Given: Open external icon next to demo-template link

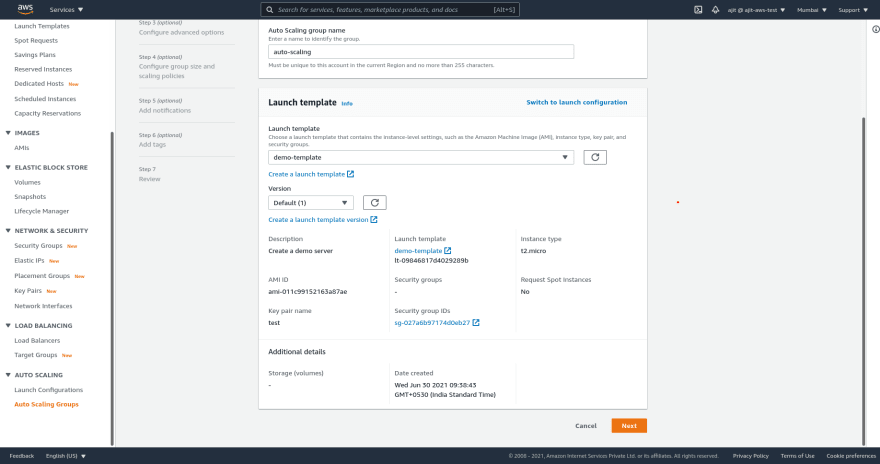Looking at the screenshot, I should (447, 251).
